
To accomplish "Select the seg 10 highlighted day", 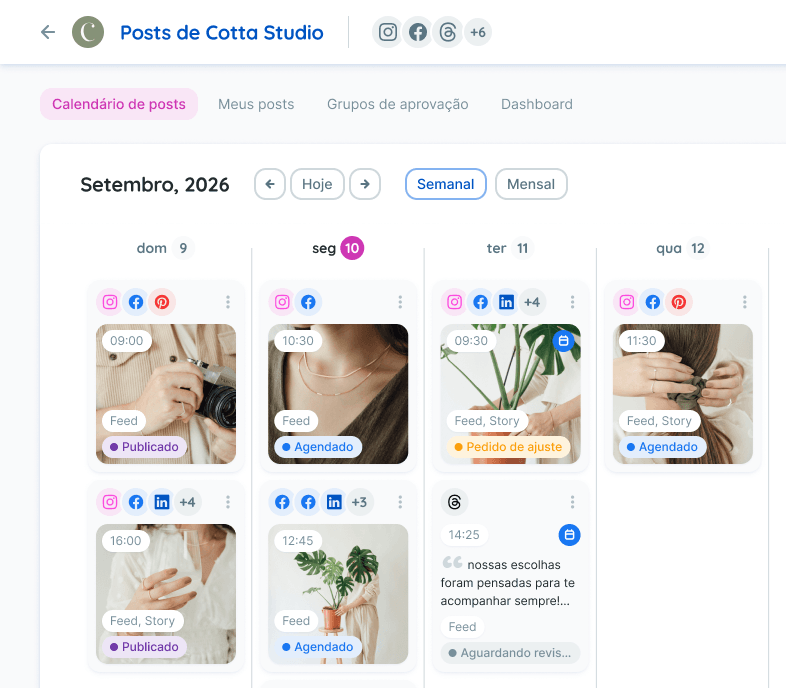I will 338,248.
